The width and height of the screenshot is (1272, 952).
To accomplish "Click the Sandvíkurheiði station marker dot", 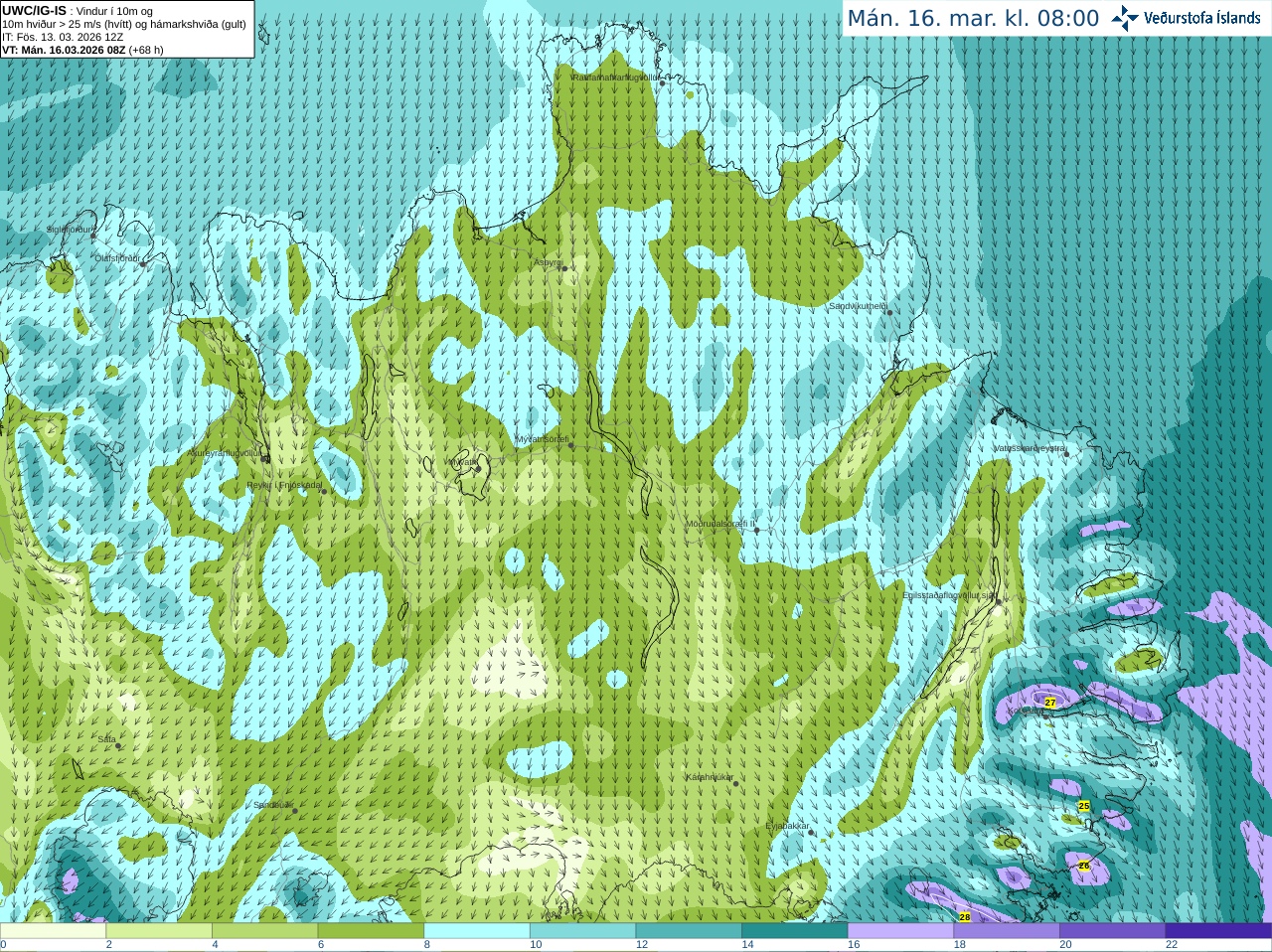I will 889,312.
